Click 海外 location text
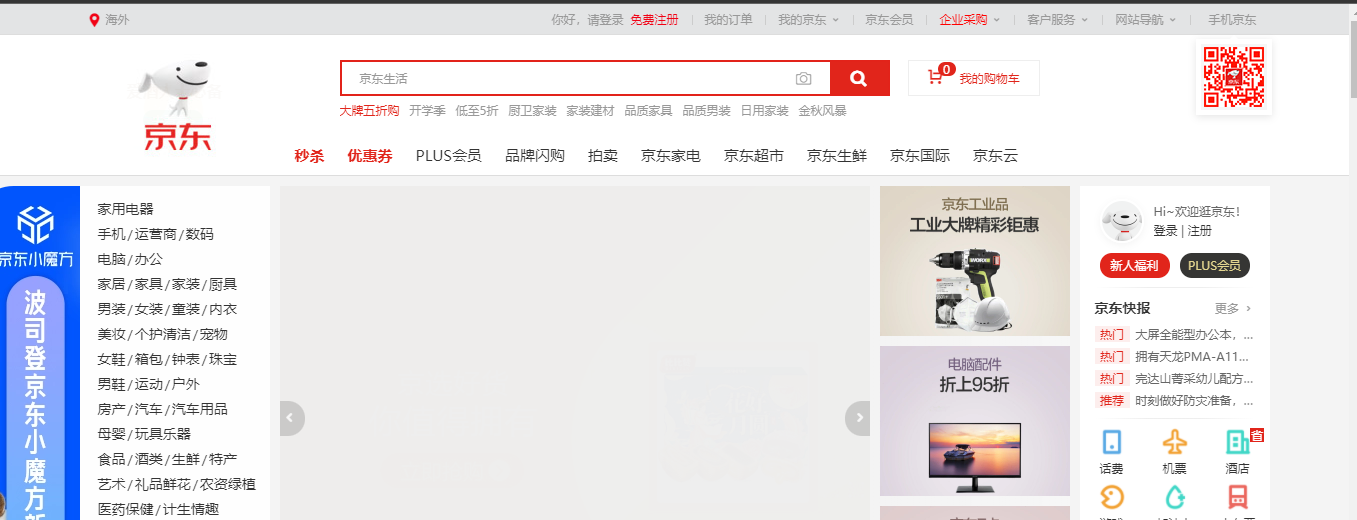Screen dimensions: 1357x520 tap(117, 20)
